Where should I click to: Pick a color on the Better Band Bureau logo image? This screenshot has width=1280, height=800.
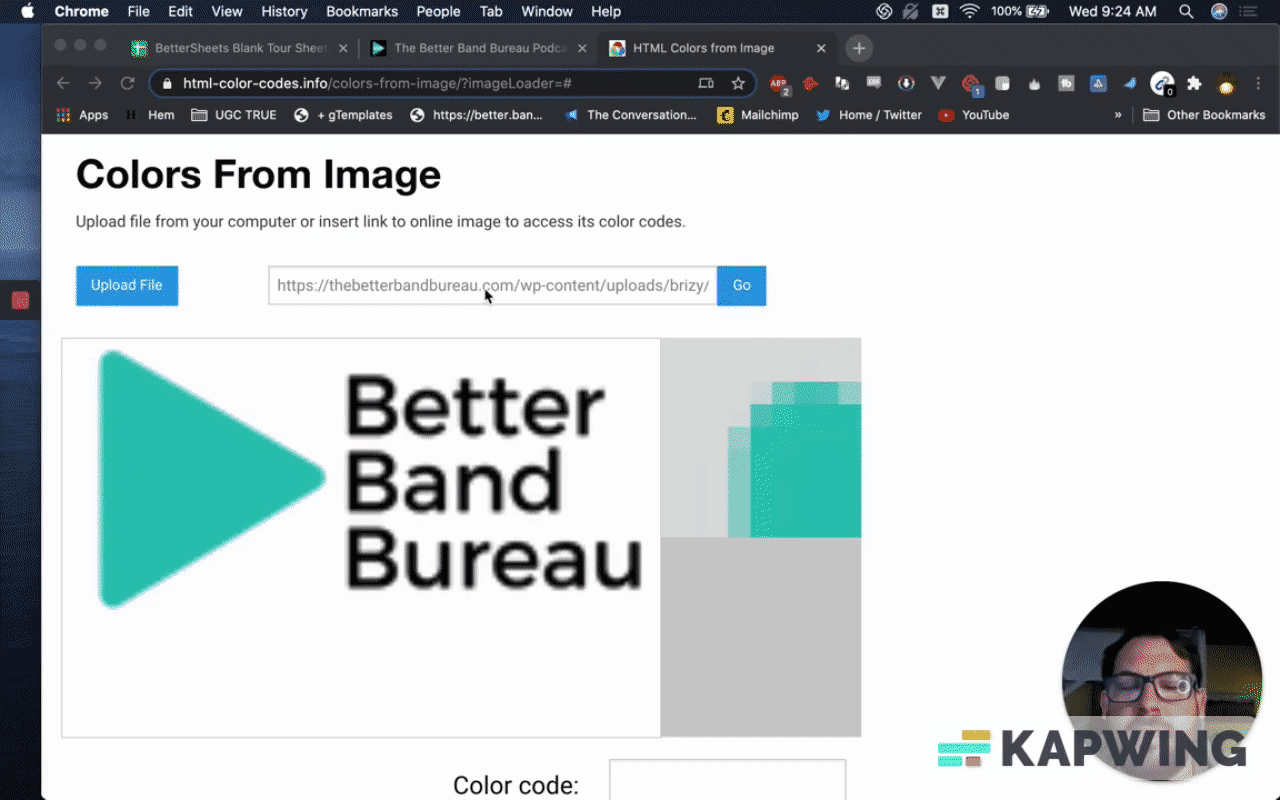pyautogui.click(x=361, y=538)
